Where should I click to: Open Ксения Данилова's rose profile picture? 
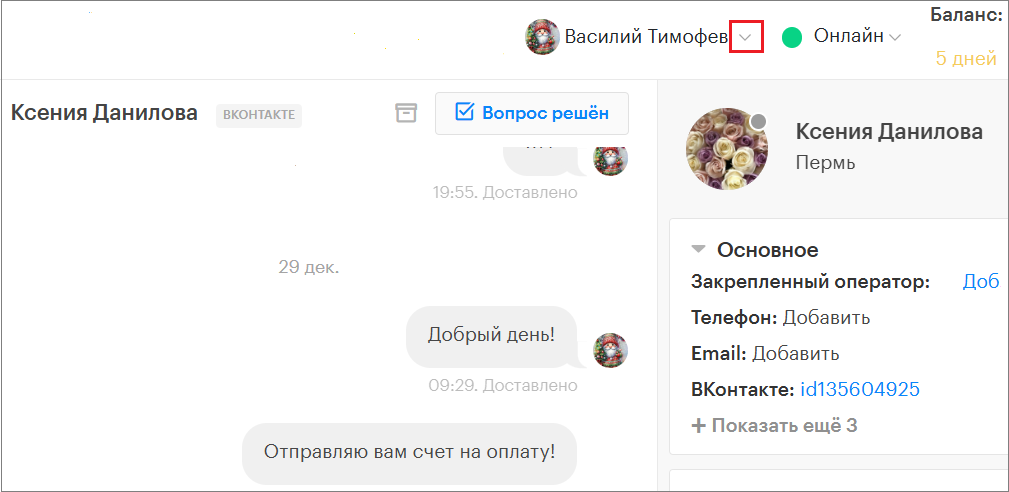pos(727,149)
